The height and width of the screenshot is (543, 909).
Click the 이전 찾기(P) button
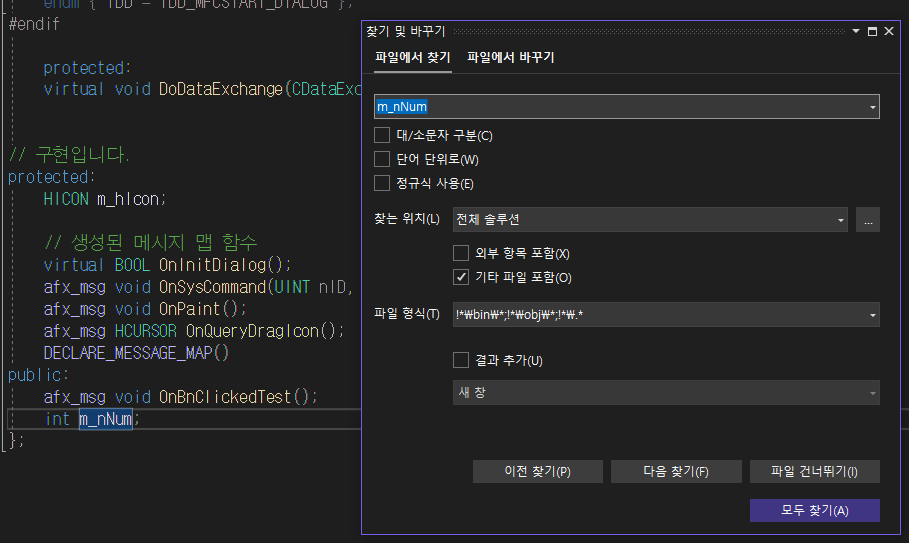tap(537, 472)
